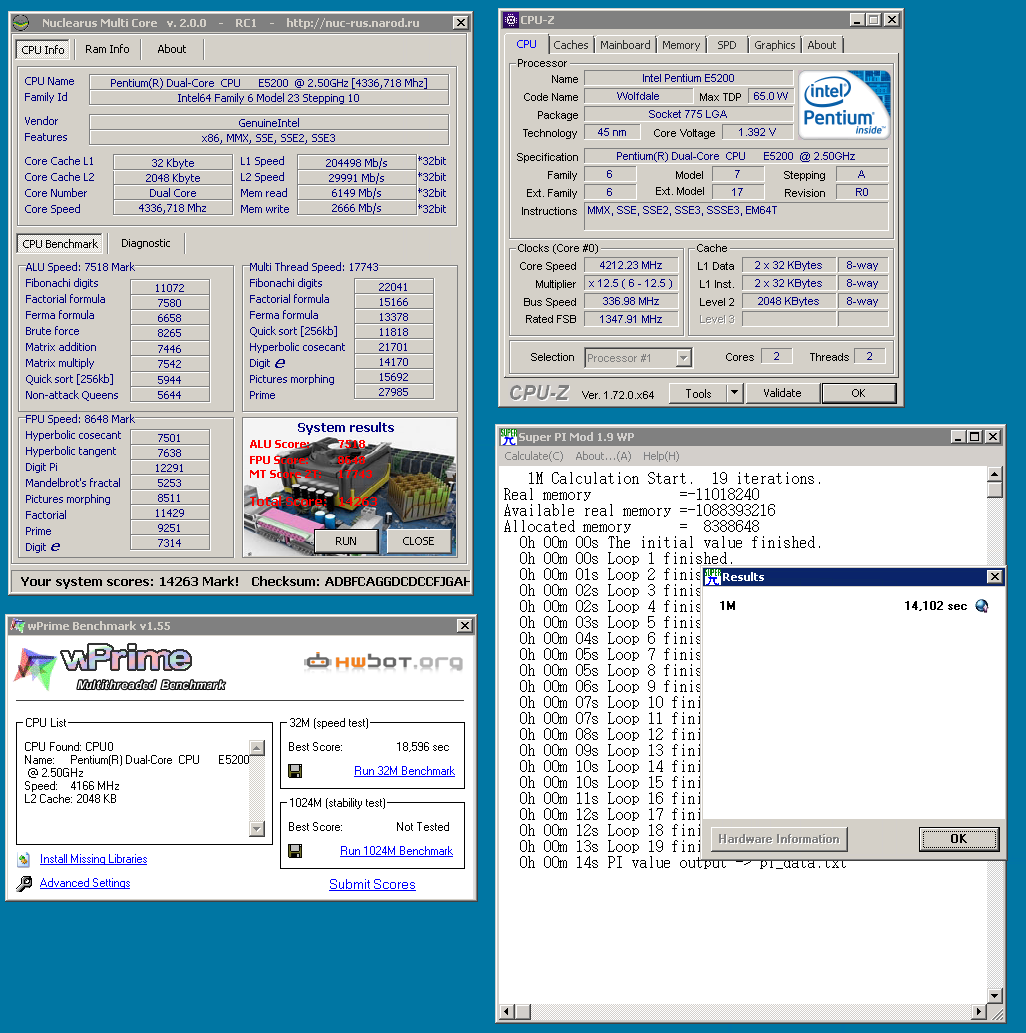This screenshot has height=1033, width=1026.
Task: Click the L1 Speed value 204498 Mb/s
Action: (356, 162)
